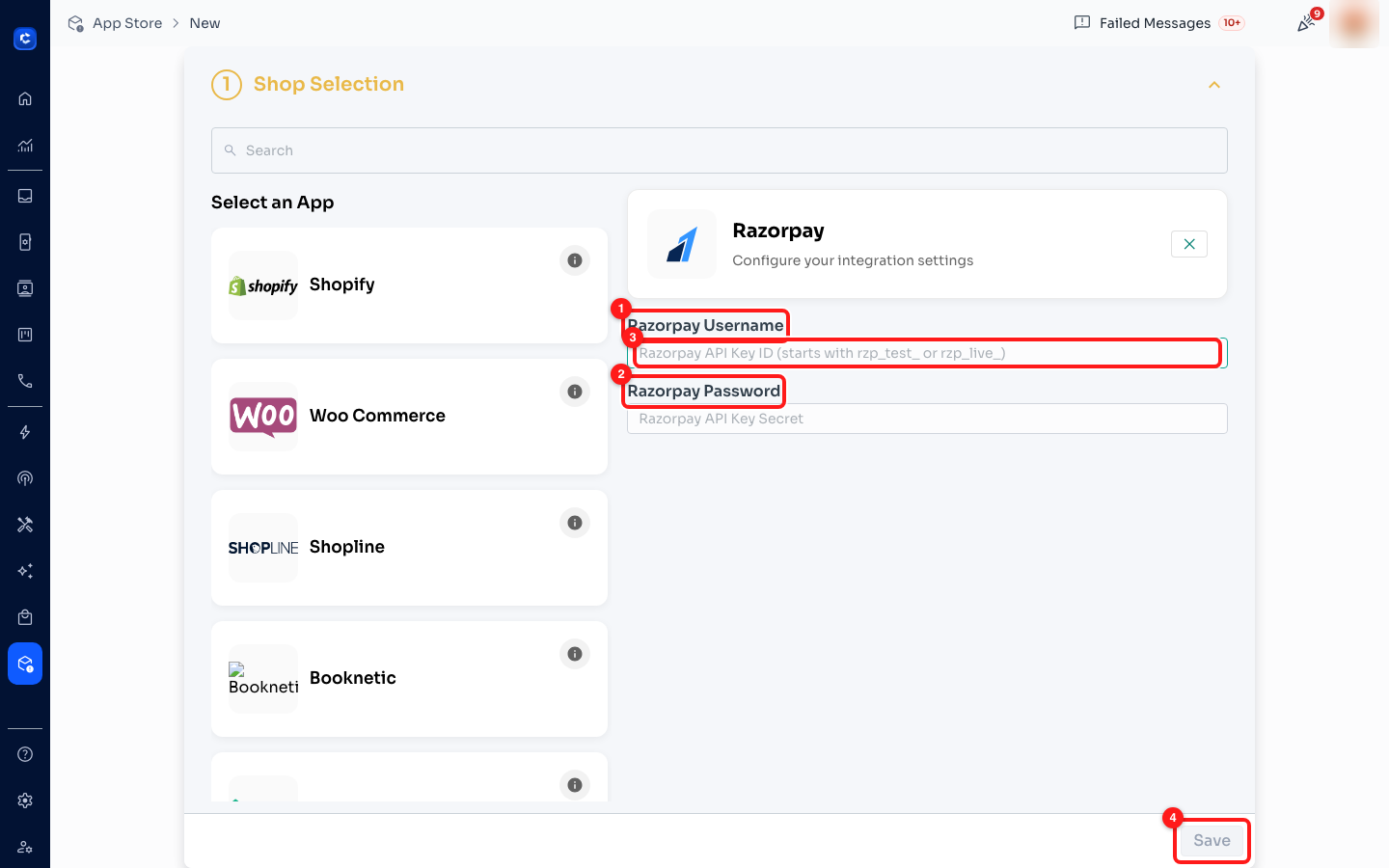Screen dimensions: 1389x868
Task: Open the phone calls icon in sidebar
Action: pos(25,381)
